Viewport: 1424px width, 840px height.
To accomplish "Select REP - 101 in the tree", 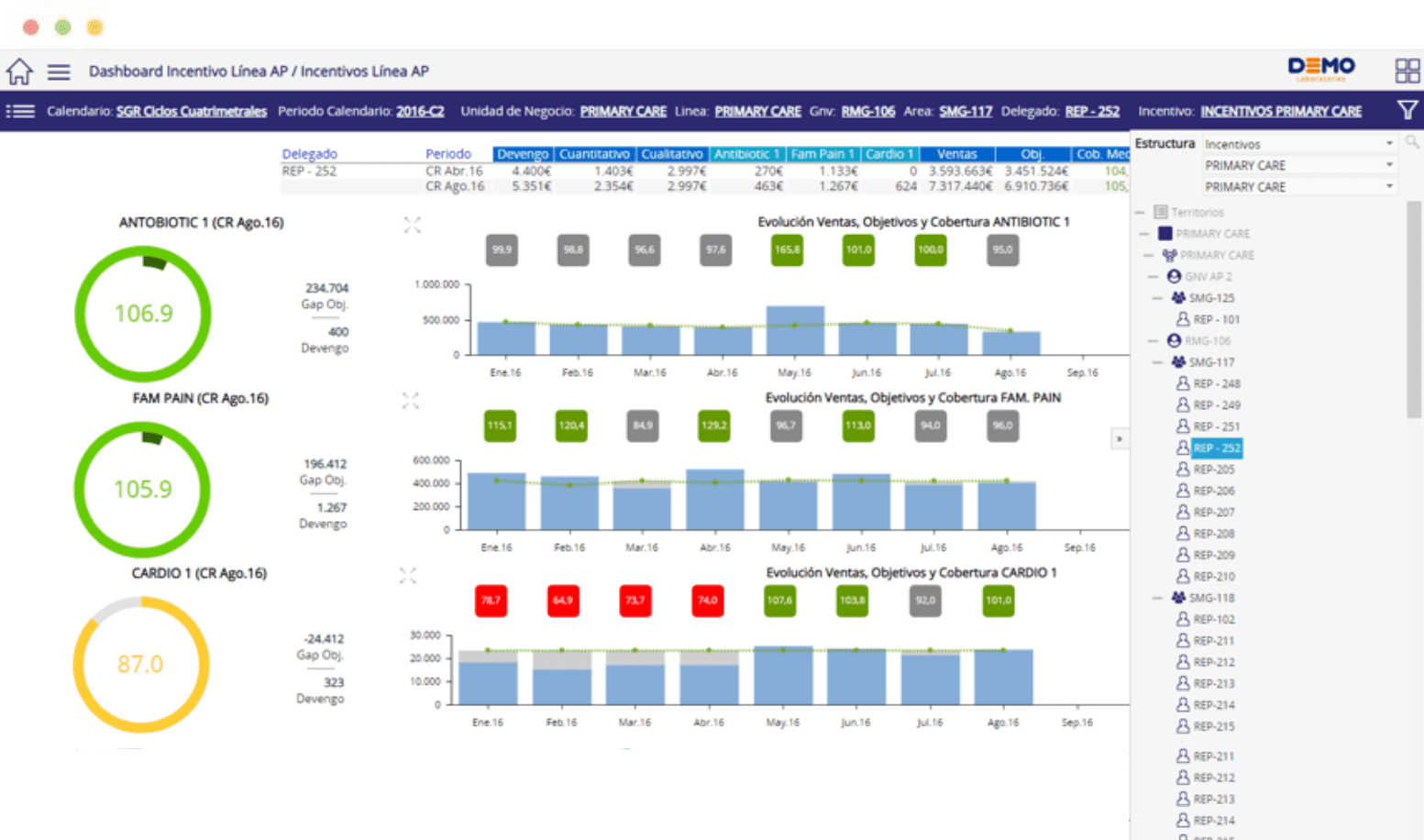I will click(1216, 320).
